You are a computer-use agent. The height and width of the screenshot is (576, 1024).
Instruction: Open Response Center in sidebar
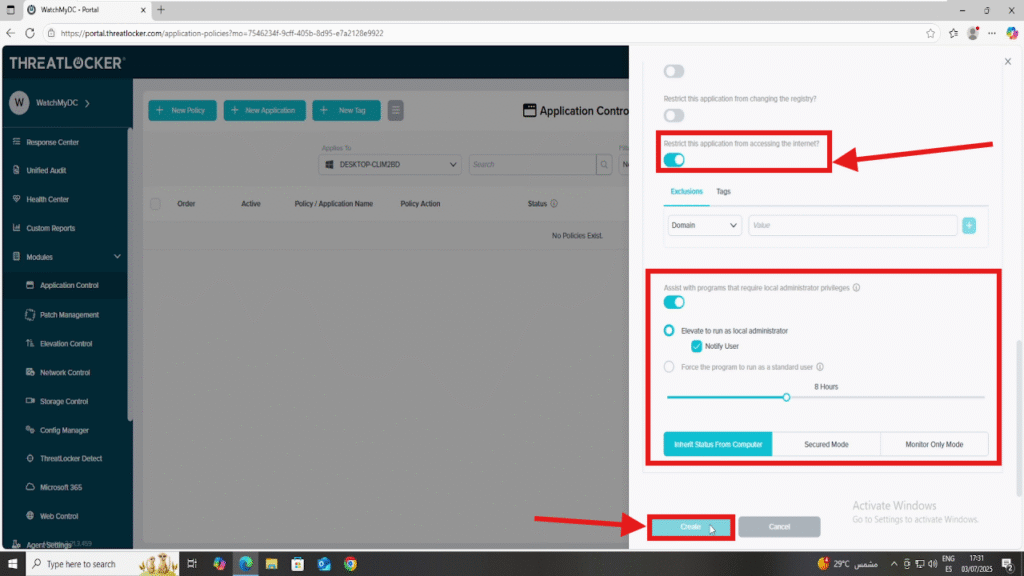[x=52, y=142]
